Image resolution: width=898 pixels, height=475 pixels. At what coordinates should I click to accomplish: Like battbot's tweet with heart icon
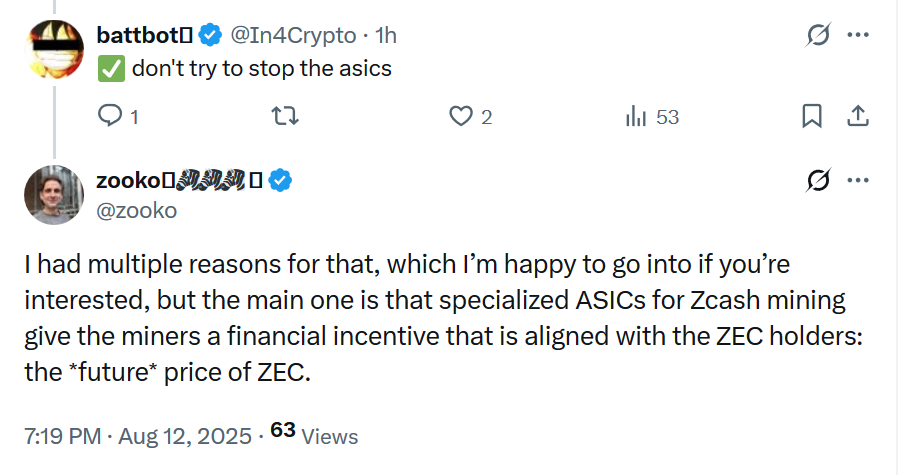coord(461,116)
